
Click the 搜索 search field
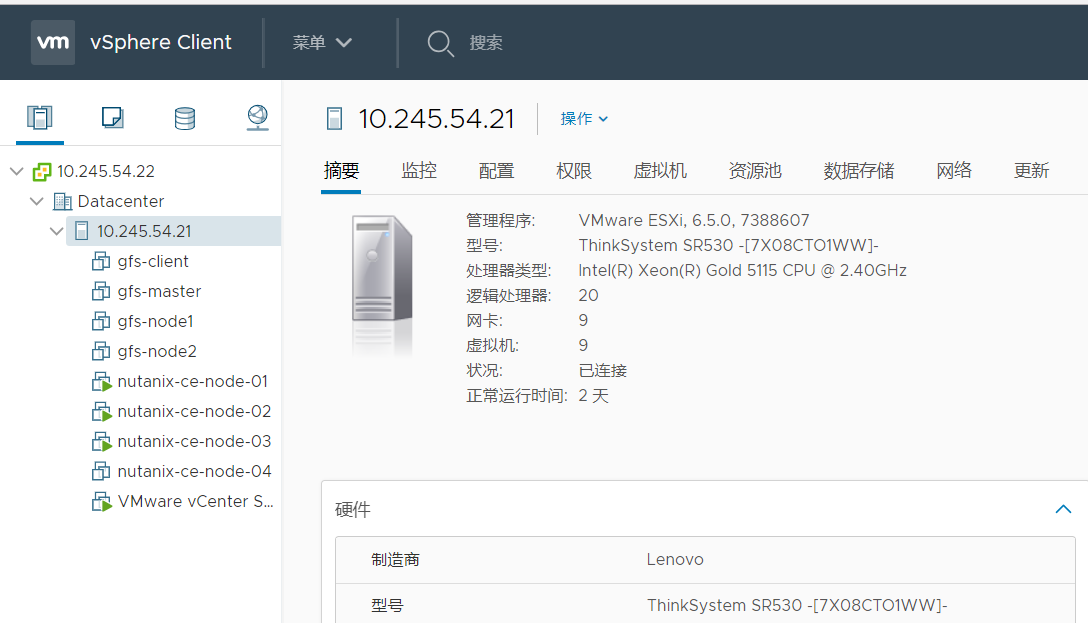click(x=486, y=43)
